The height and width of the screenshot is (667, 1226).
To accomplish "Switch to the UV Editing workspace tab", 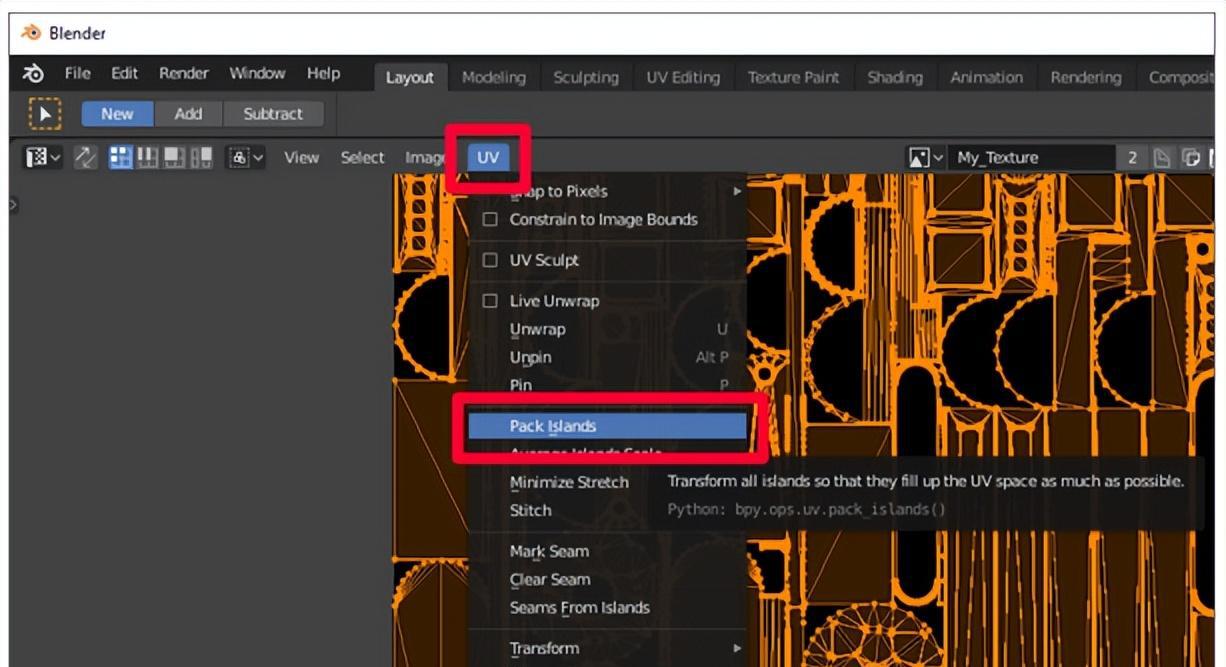I will (683, 77).
